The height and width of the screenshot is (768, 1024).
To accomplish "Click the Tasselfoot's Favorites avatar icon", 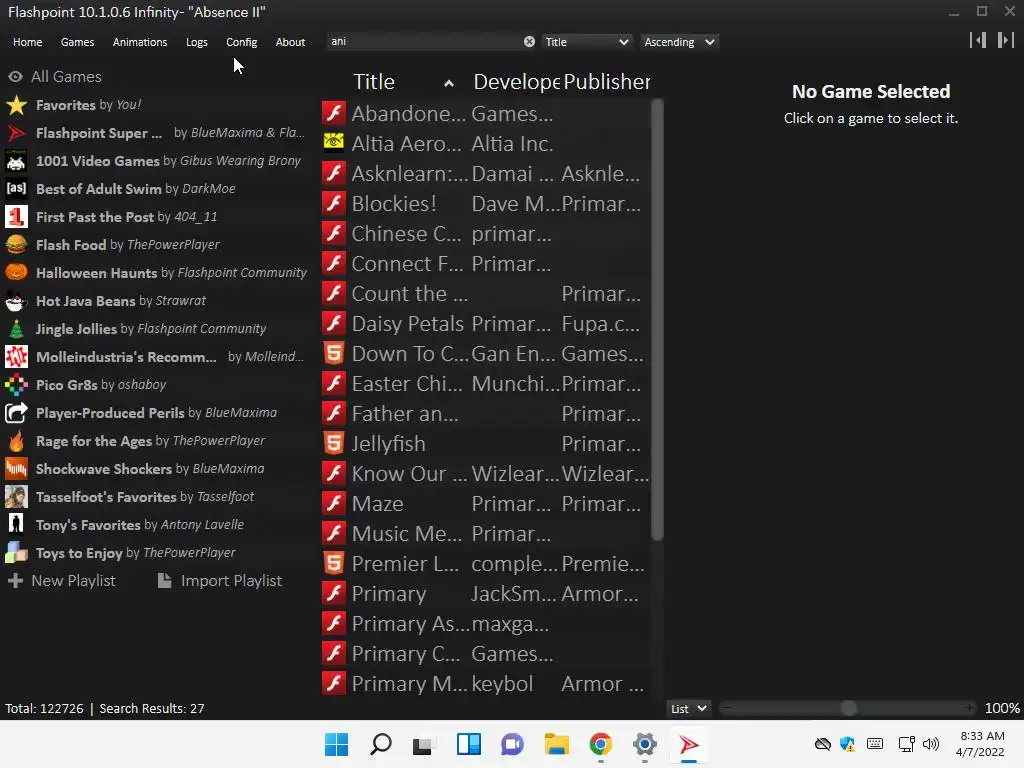I will pos(16,498).
